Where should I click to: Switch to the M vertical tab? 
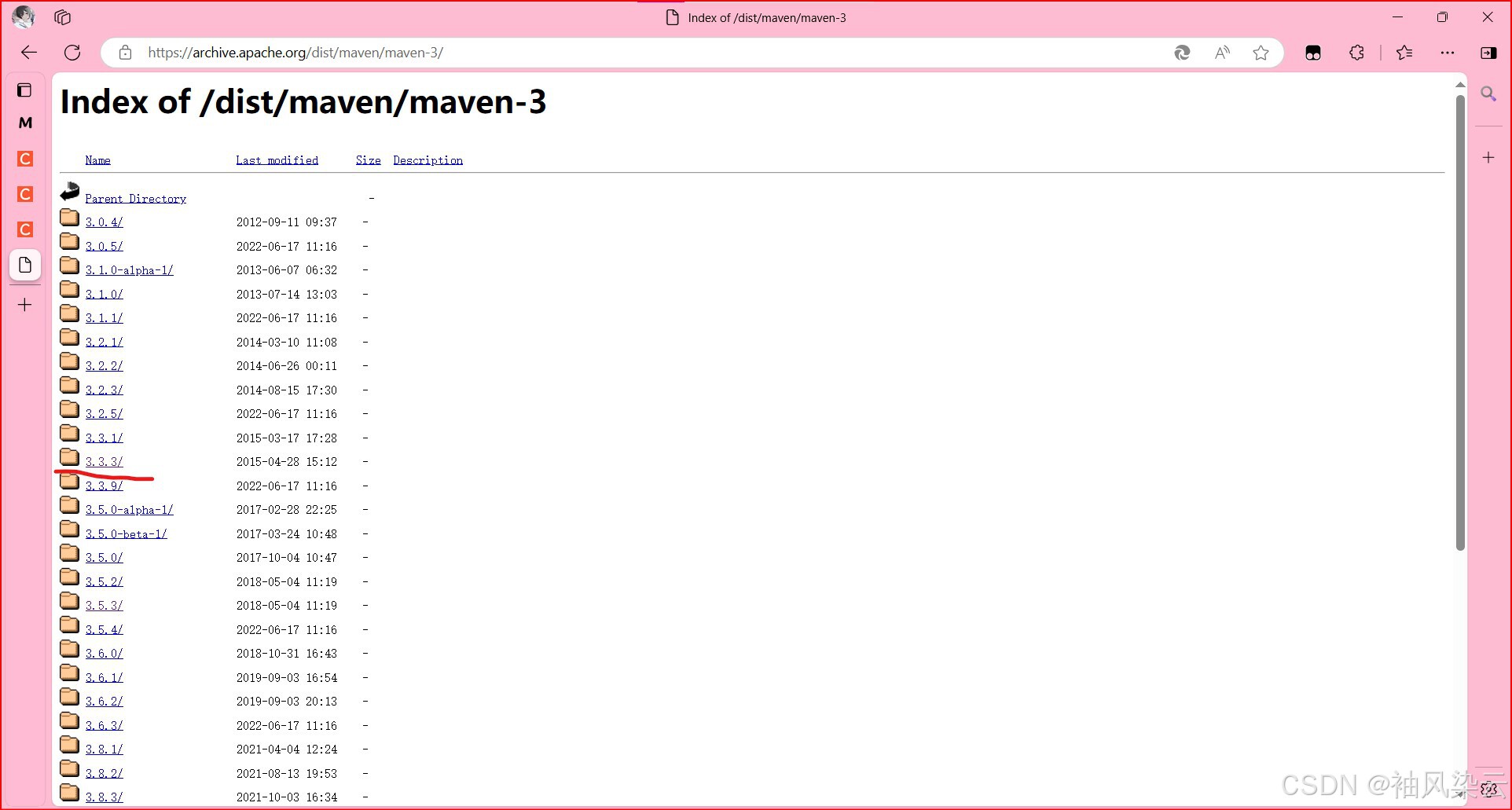point(25,123)
